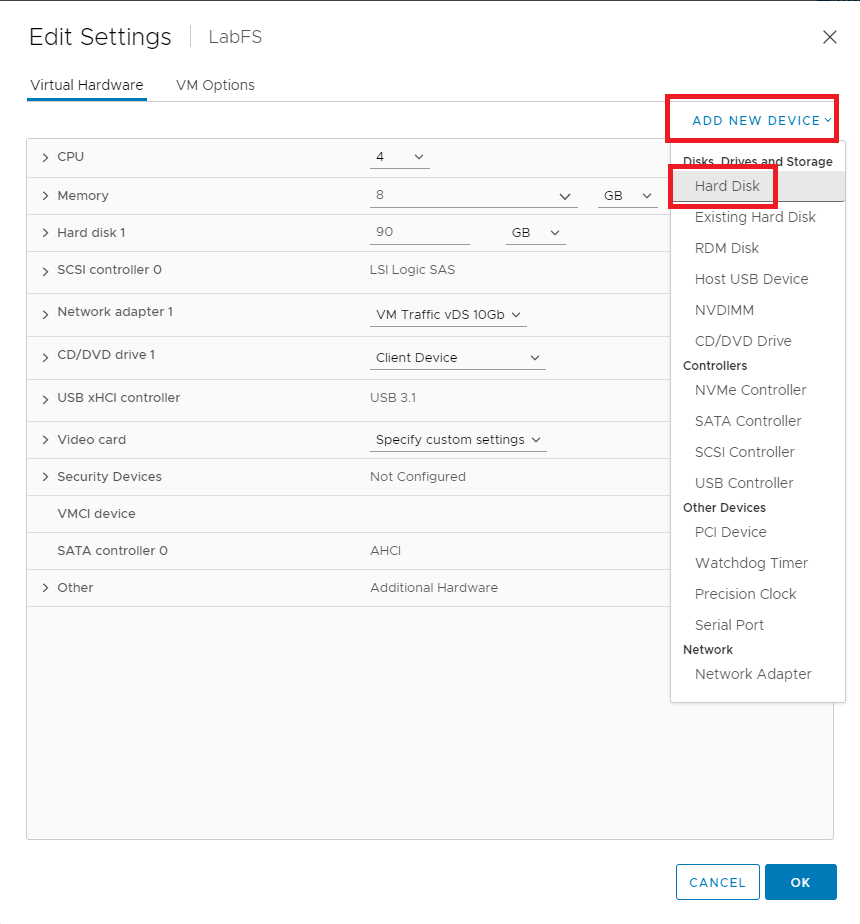Expand the Network adapter 1 row

(x=45, y=313)
